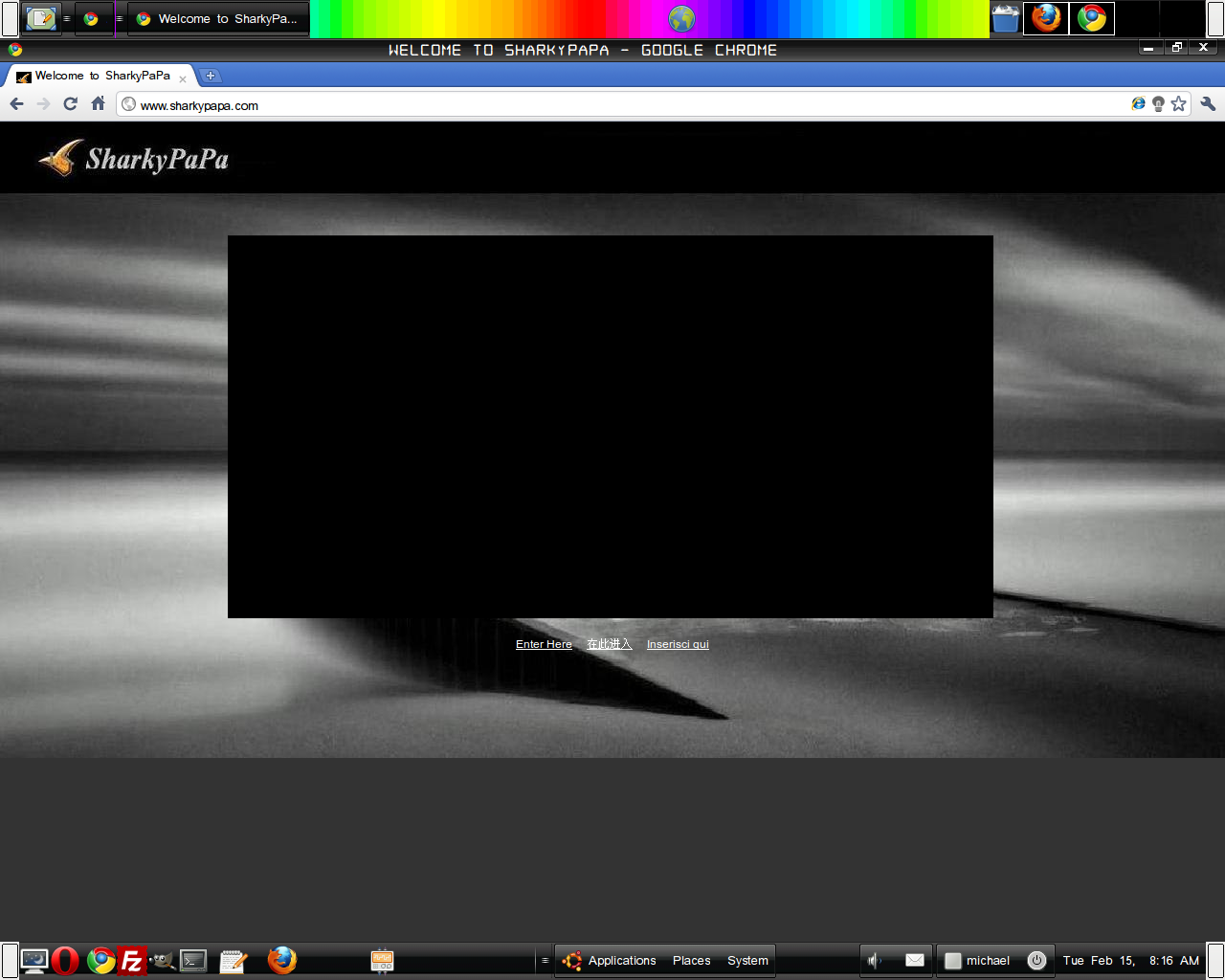Open the System menu
This screenshot has width=1225, height=980.
pyautogui.click(x=747, y=961)
